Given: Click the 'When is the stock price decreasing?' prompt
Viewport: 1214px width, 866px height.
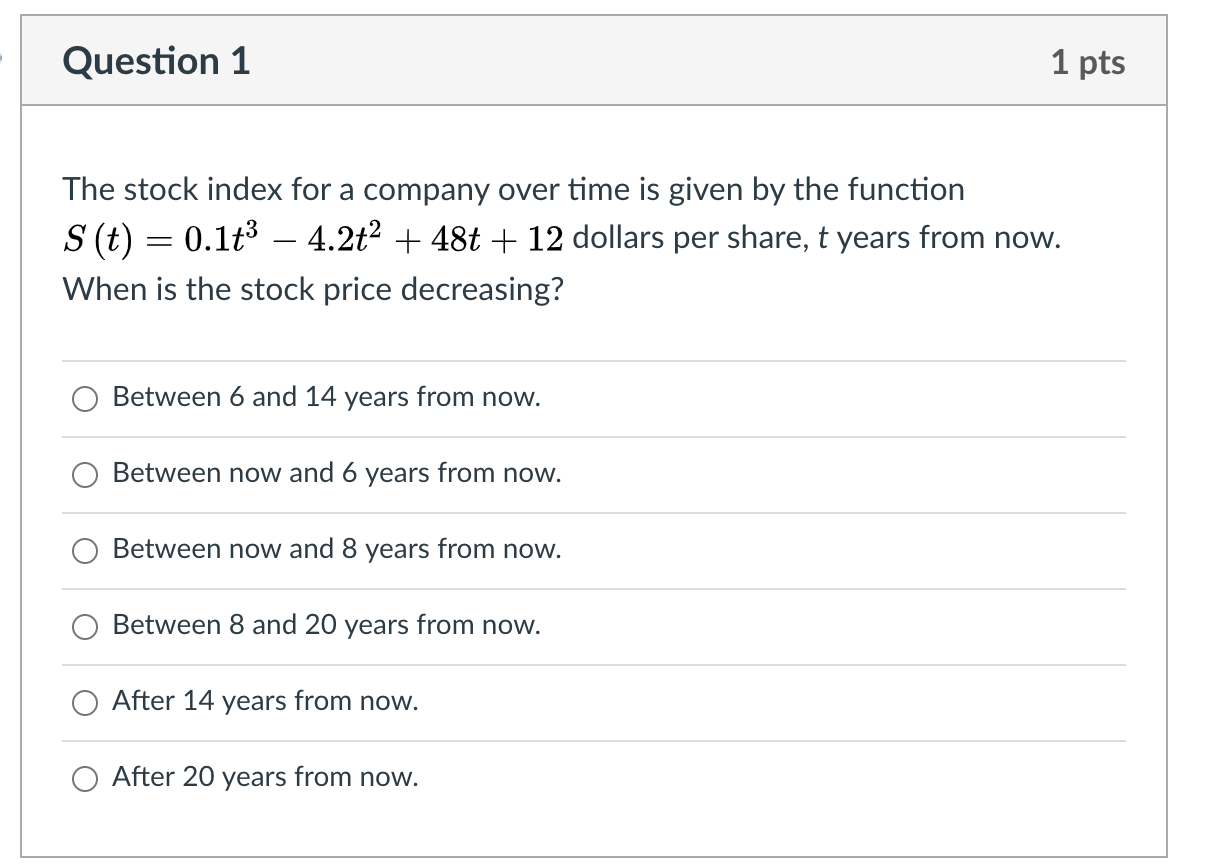Looking at the screenshot, I should tap(313, 290).
